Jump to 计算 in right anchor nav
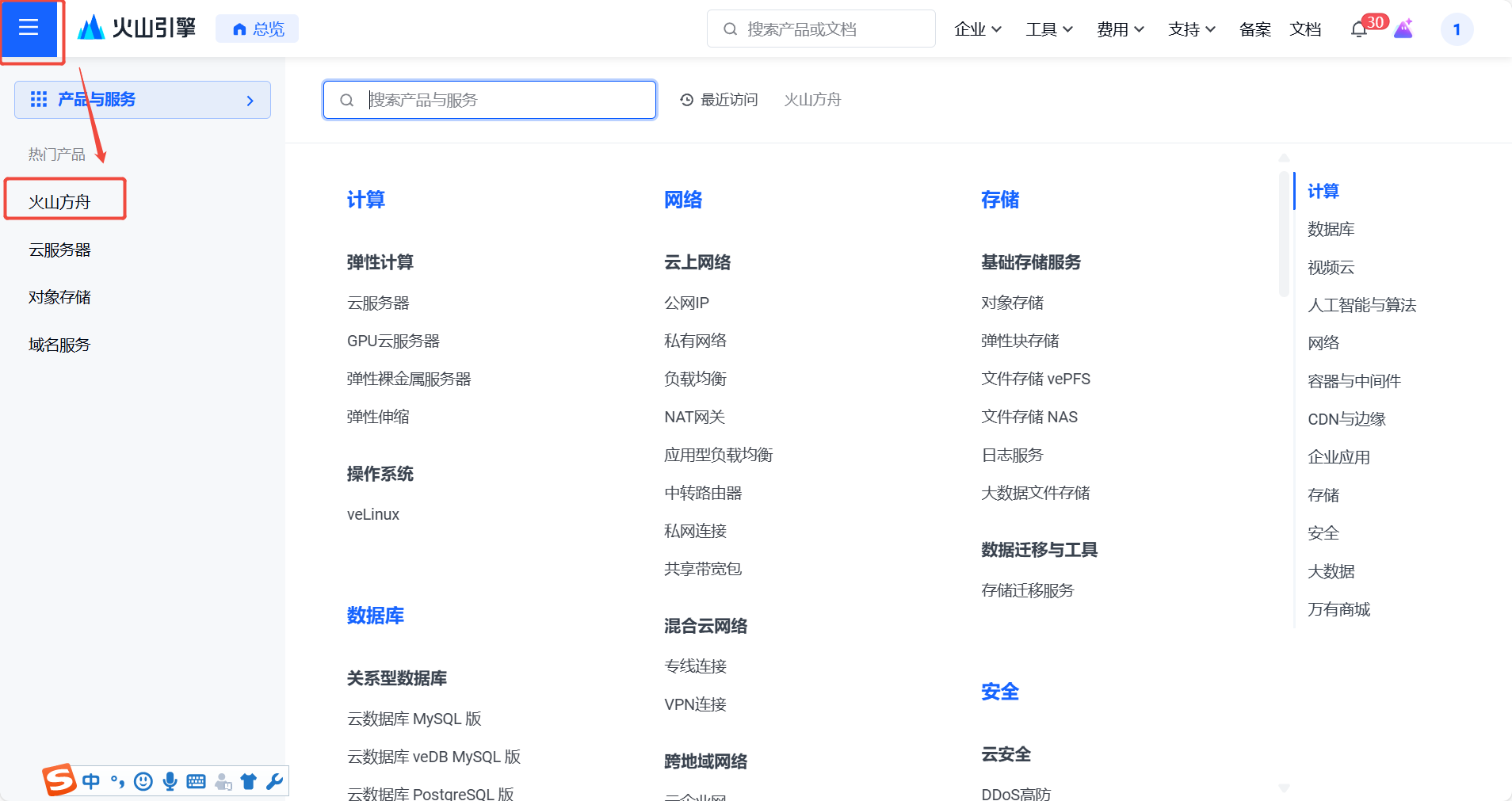Viewport: 1512px width, 801px height. coord(1323,191)
